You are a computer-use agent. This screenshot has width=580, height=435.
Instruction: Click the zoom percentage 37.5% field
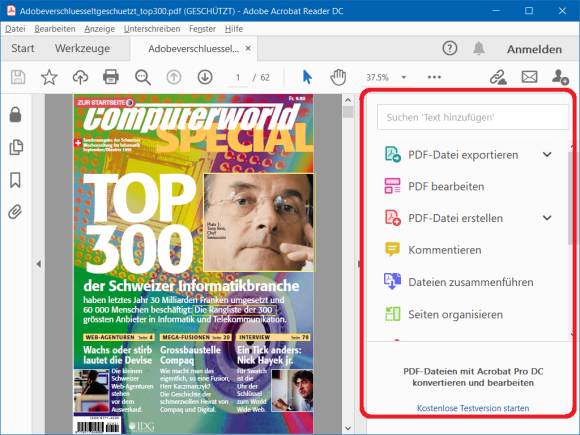pos(377,77)
